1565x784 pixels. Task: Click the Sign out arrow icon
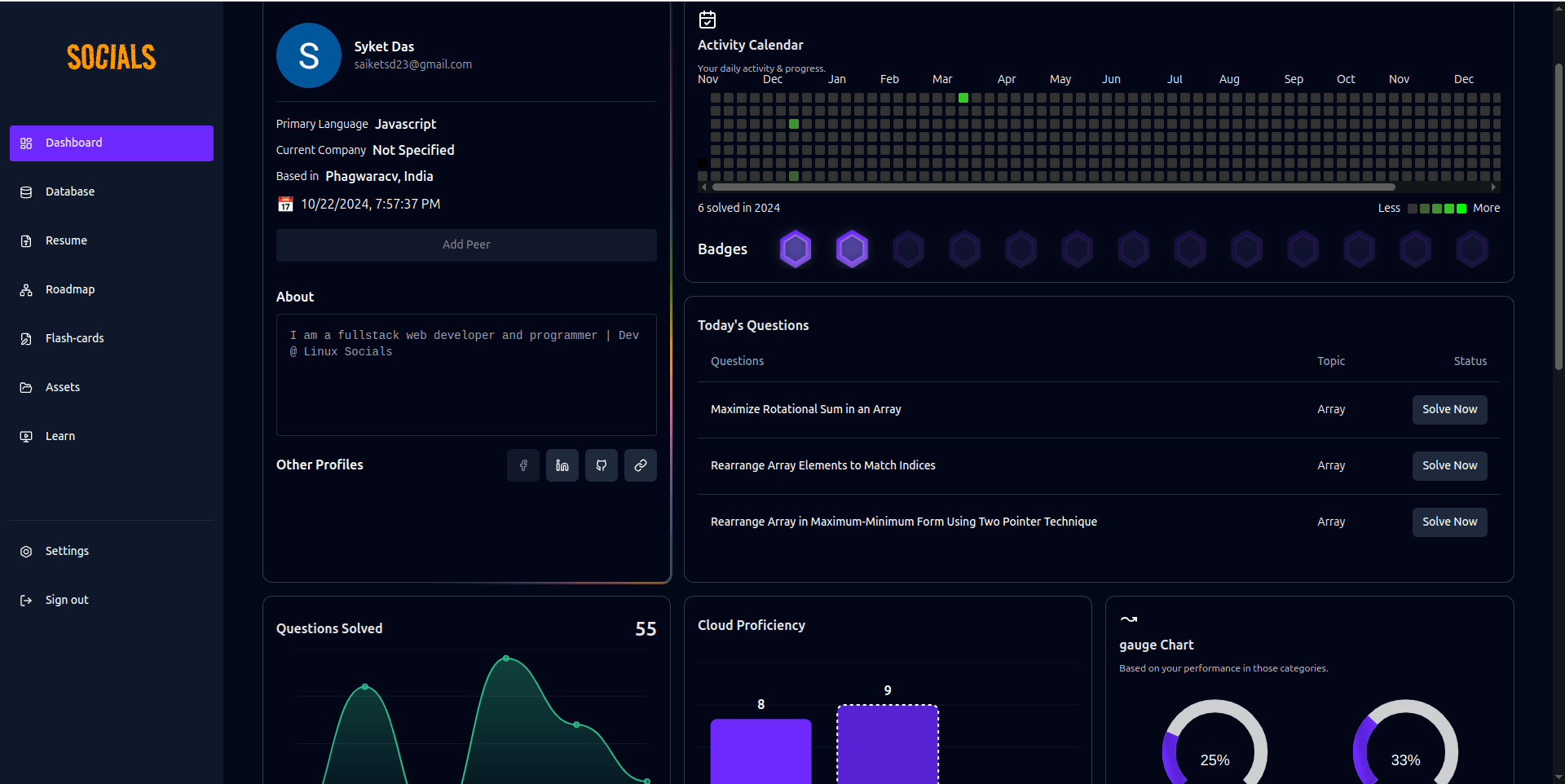click(26, 601)
